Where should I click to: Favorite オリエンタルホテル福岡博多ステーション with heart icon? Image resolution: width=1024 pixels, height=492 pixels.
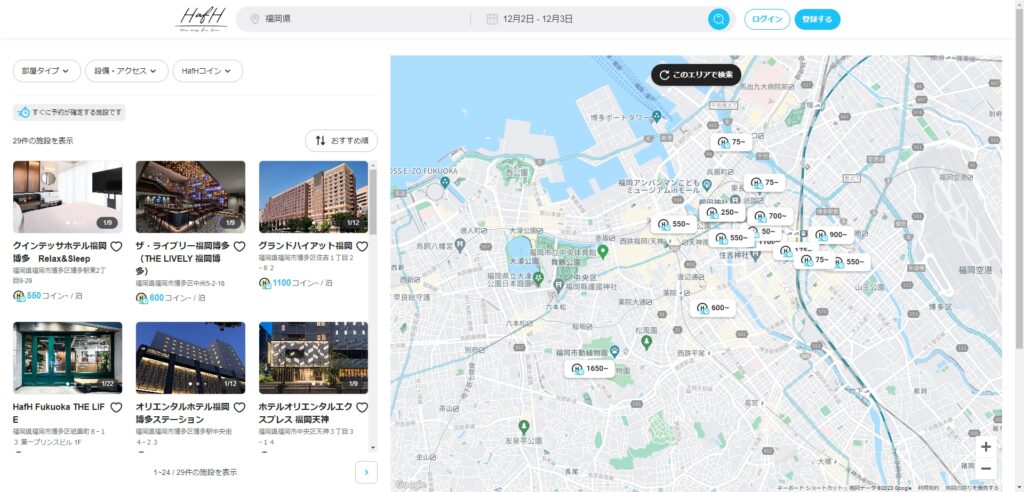239,407
